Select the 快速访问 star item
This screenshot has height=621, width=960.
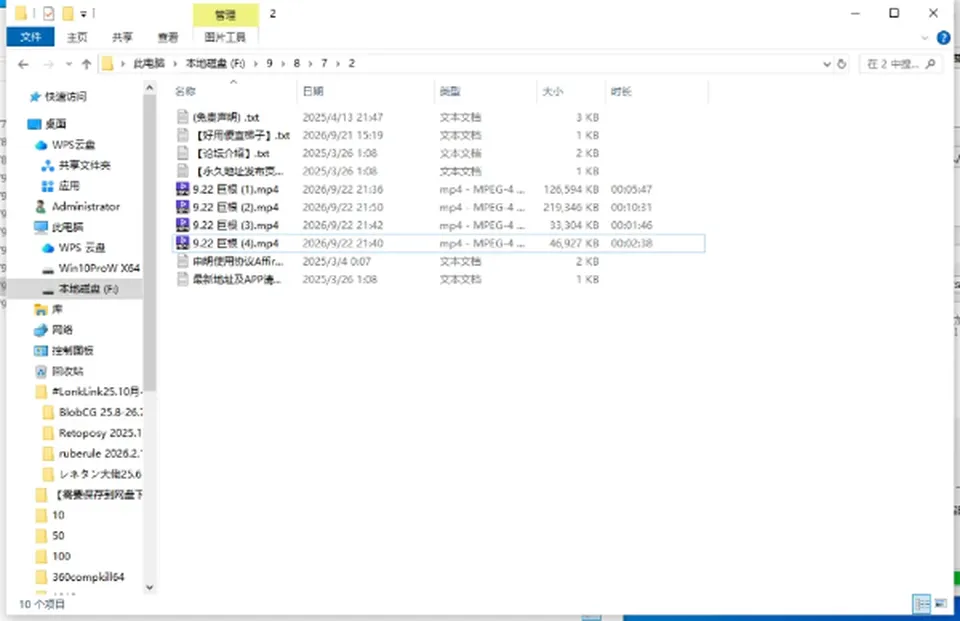tap(58, 97)
